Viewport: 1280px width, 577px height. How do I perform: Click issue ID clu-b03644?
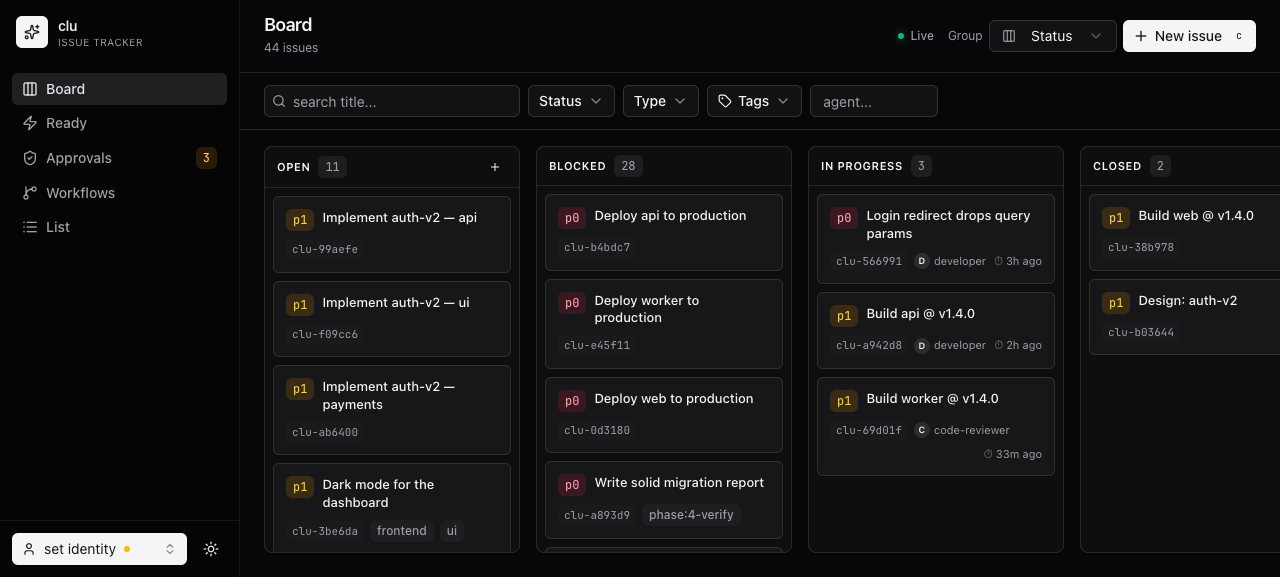tap(1141, 332)
